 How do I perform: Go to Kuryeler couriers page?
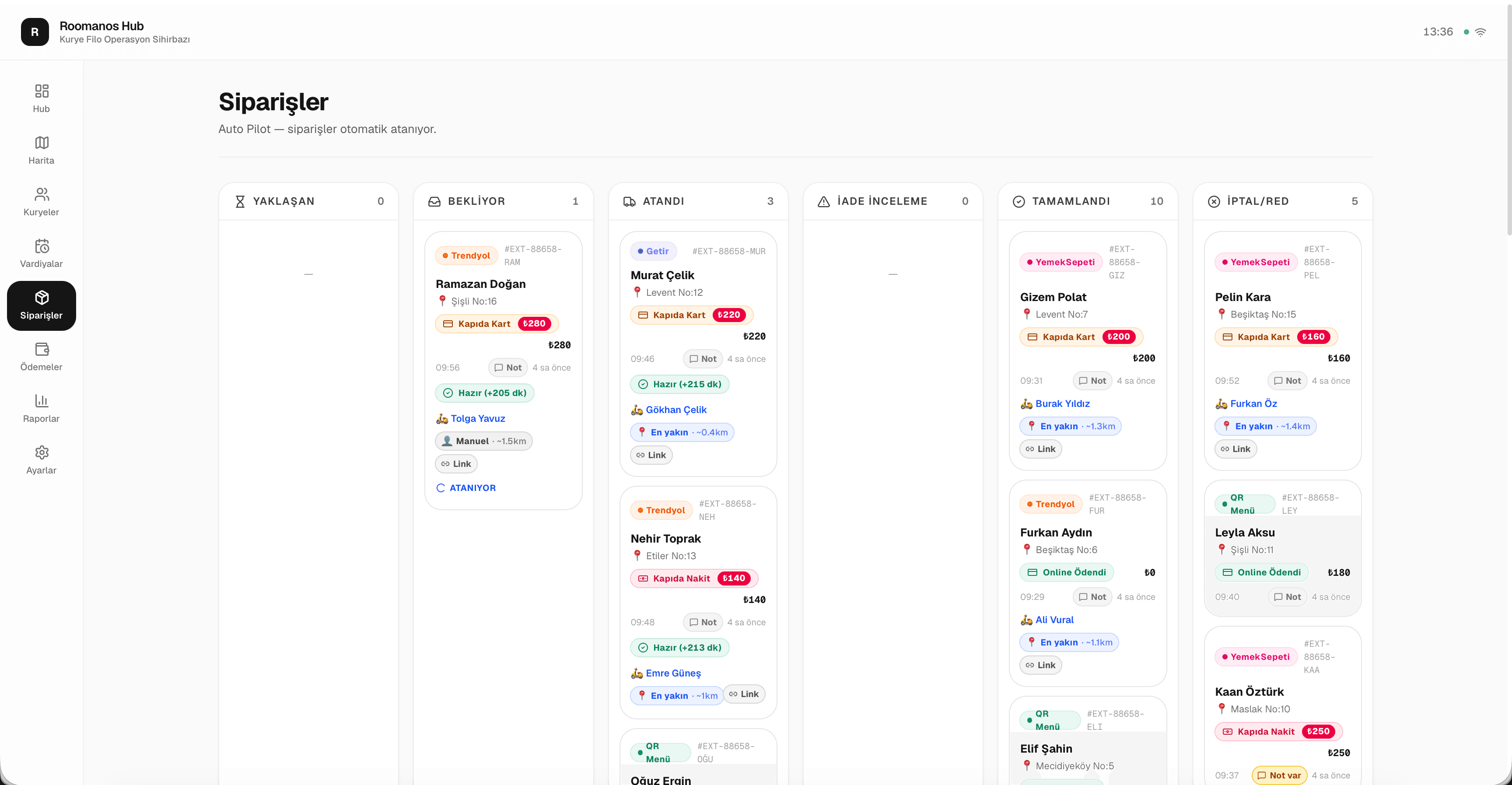point(41,201)
